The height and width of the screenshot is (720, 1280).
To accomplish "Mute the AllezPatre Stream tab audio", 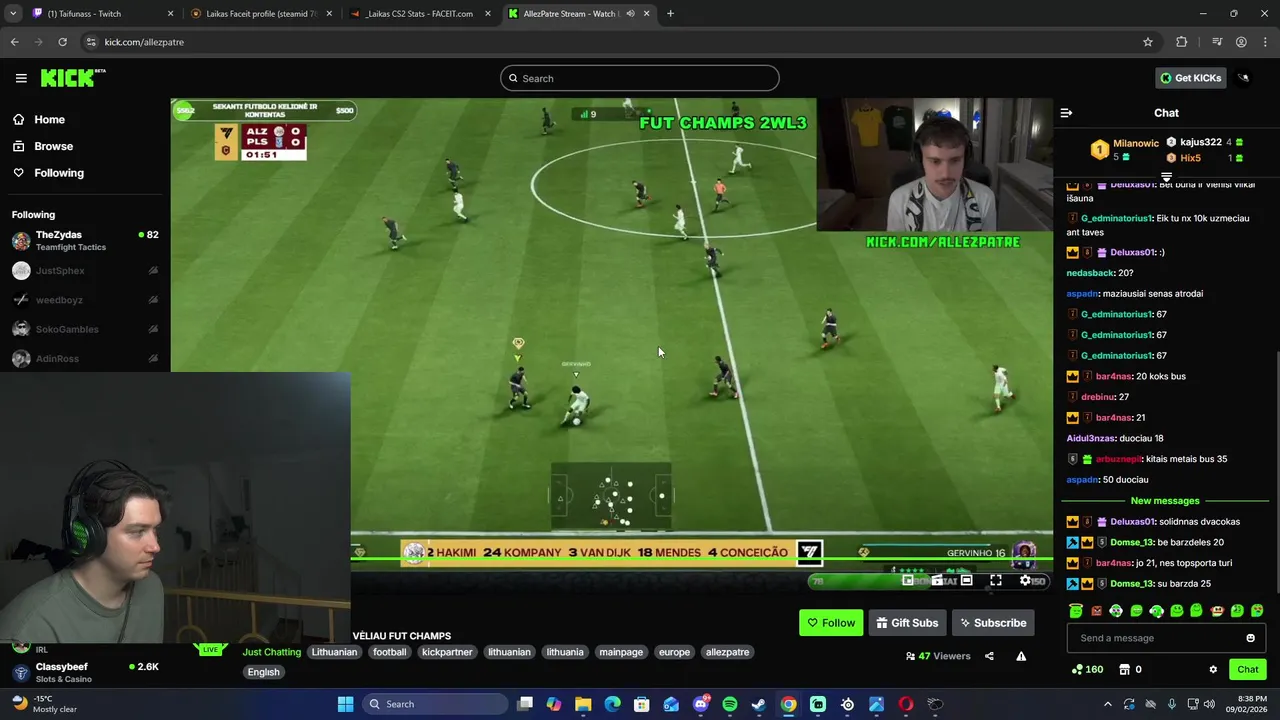I will click(630, 14).
